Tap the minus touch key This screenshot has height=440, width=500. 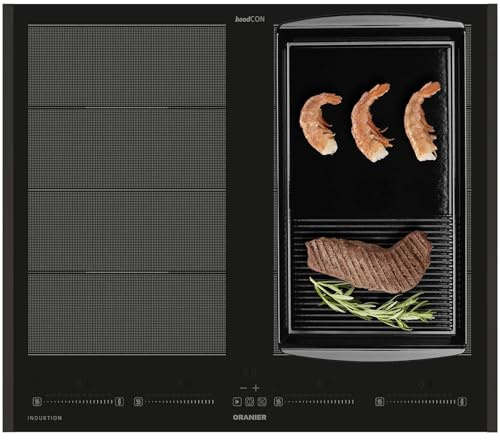243,388
